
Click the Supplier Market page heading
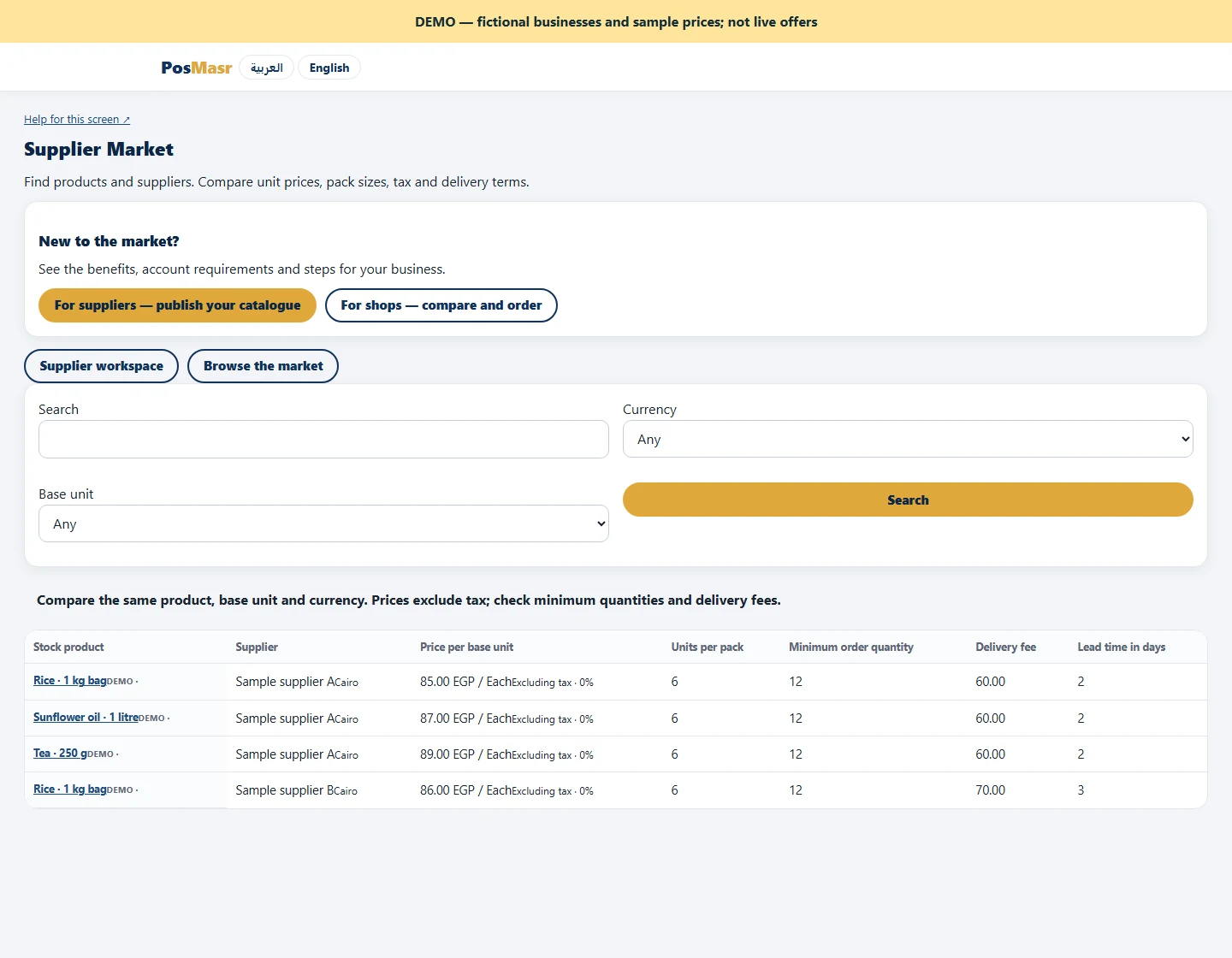click(x=98, y=150)
